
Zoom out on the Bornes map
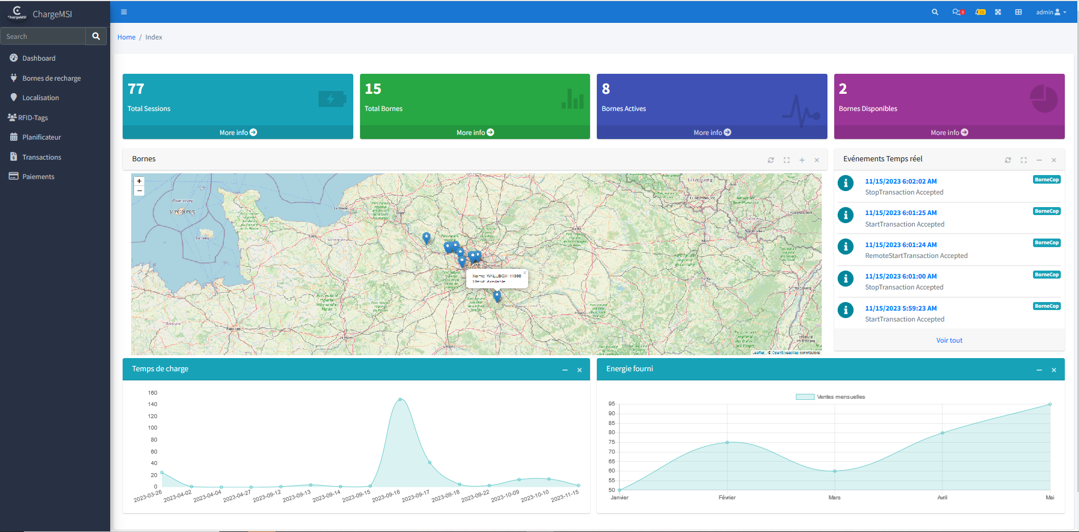(x=139, y=190)
